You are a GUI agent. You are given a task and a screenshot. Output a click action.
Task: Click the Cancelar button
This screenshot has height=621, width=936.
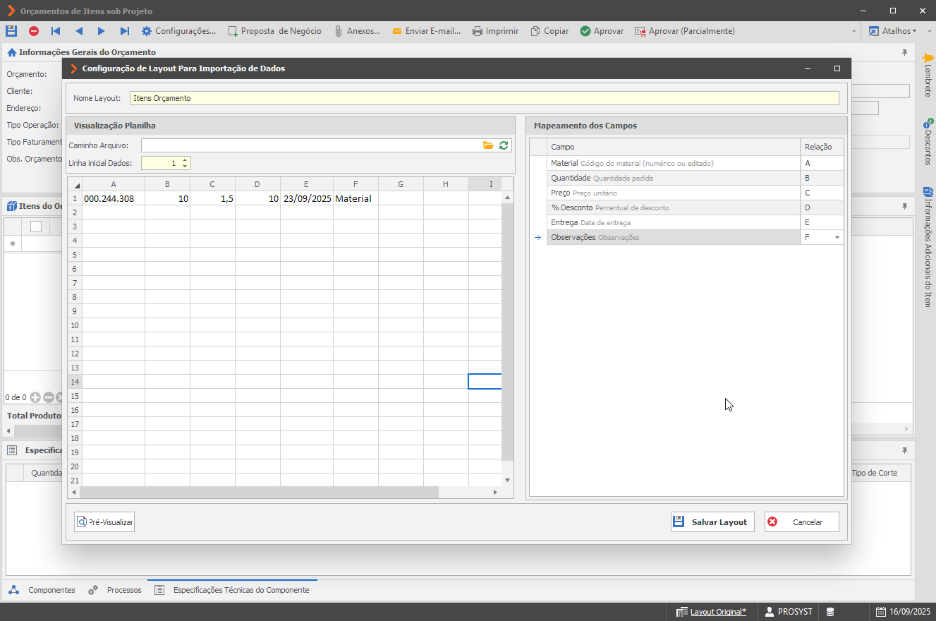click(x=802, y=522)
